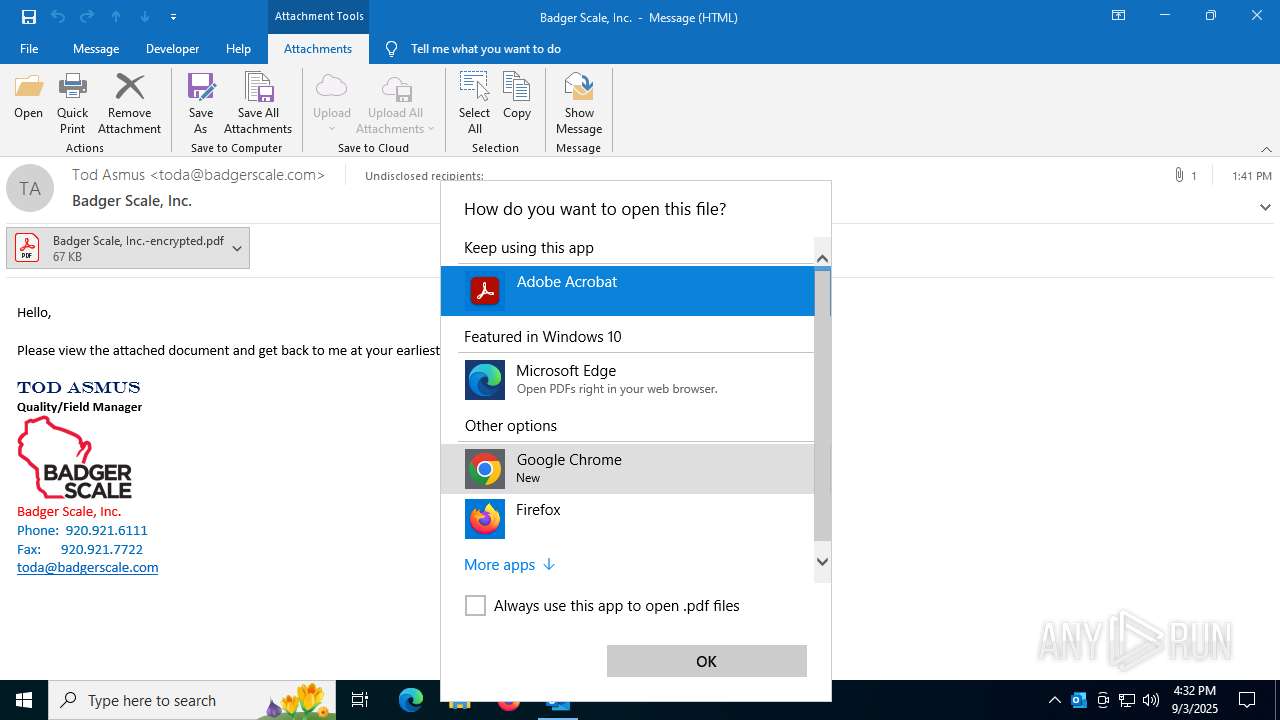Click the OK button in dialog

[706, 661]
